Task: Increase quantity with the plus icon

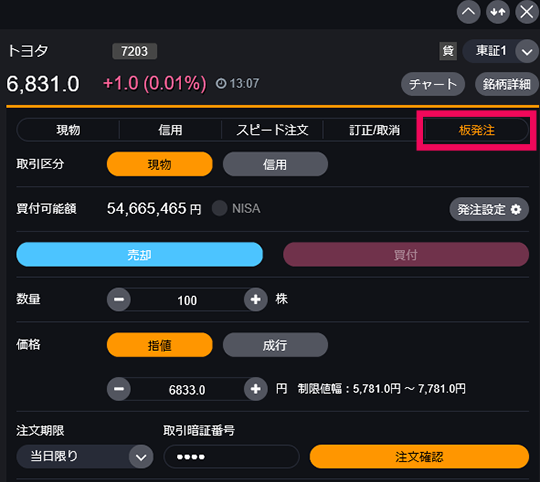Action: (256, 300)
